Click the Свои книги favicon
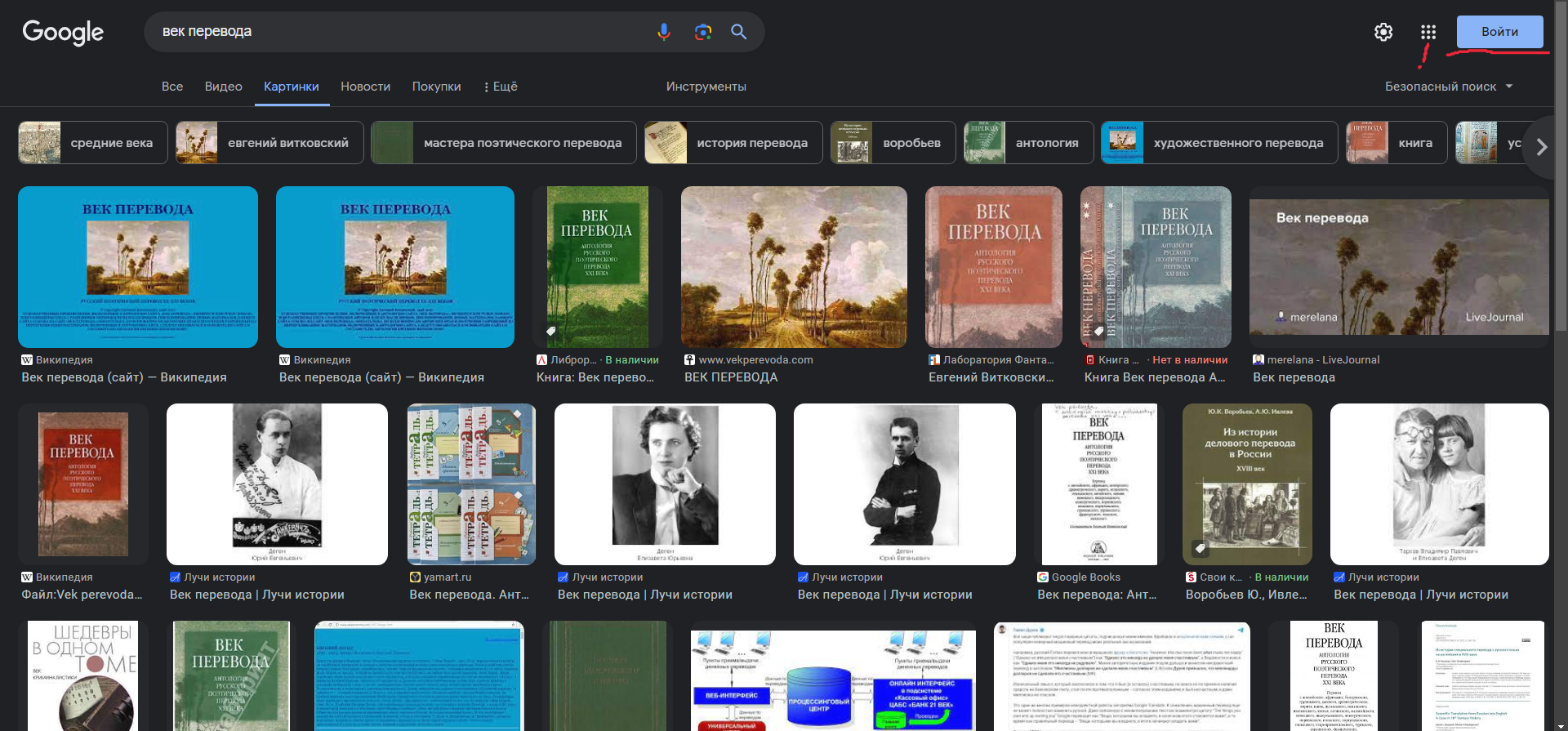1568x731 pixels. (1192, 577)
